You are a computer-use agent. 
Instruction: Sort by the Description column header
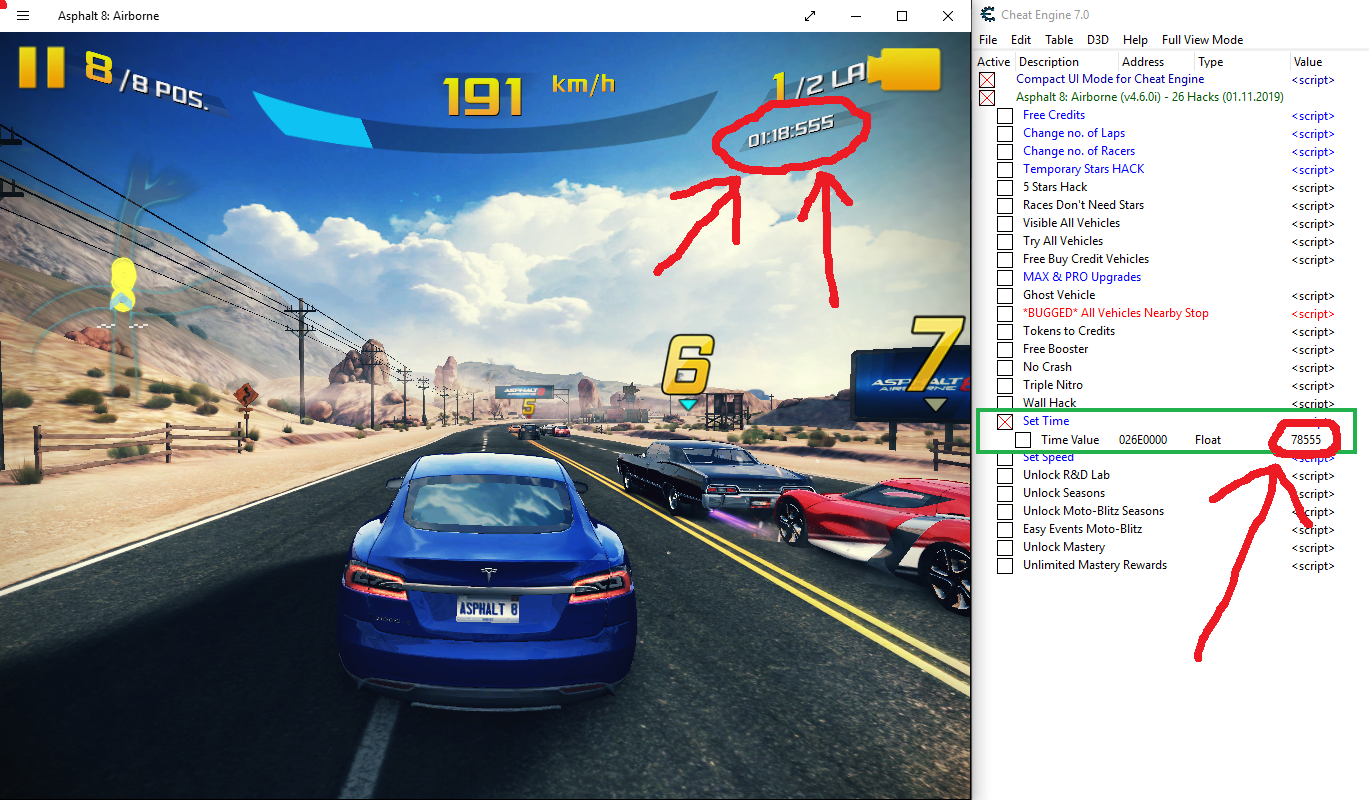pyautogui.click(x=1048, y=62)
